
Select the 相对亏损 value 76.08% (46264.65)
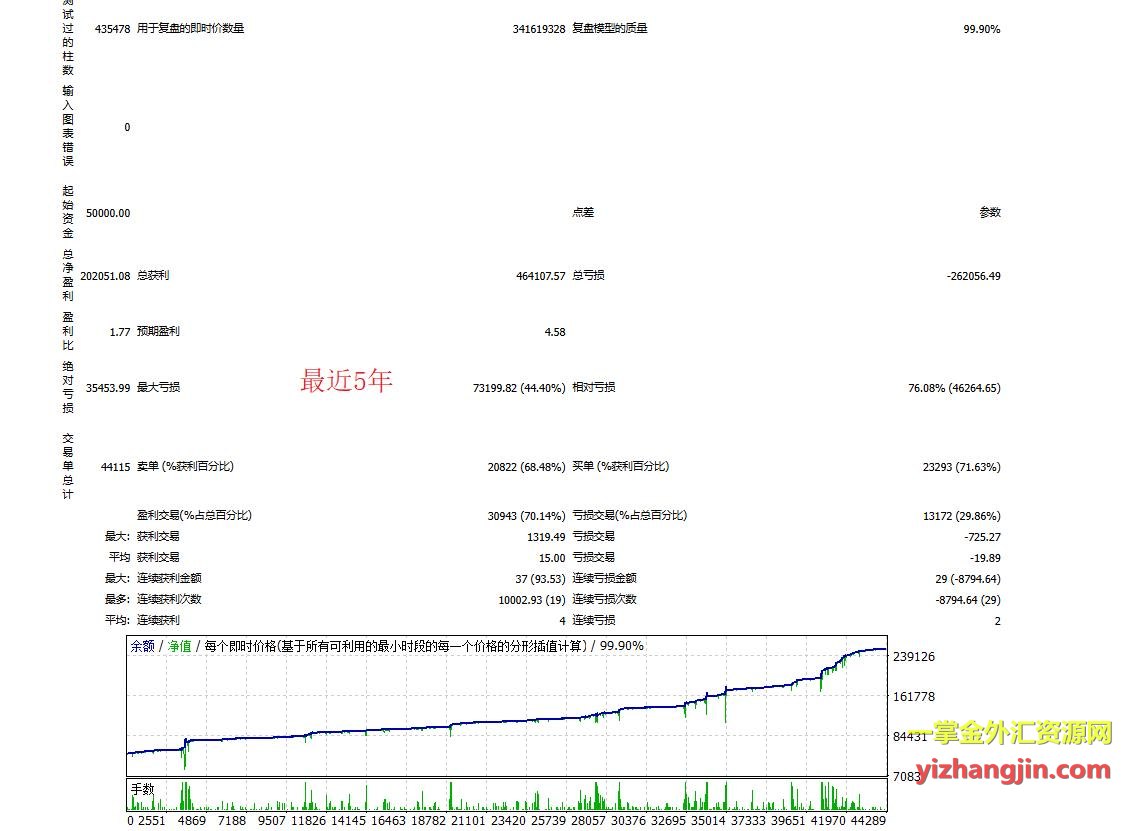click(953, 388)
